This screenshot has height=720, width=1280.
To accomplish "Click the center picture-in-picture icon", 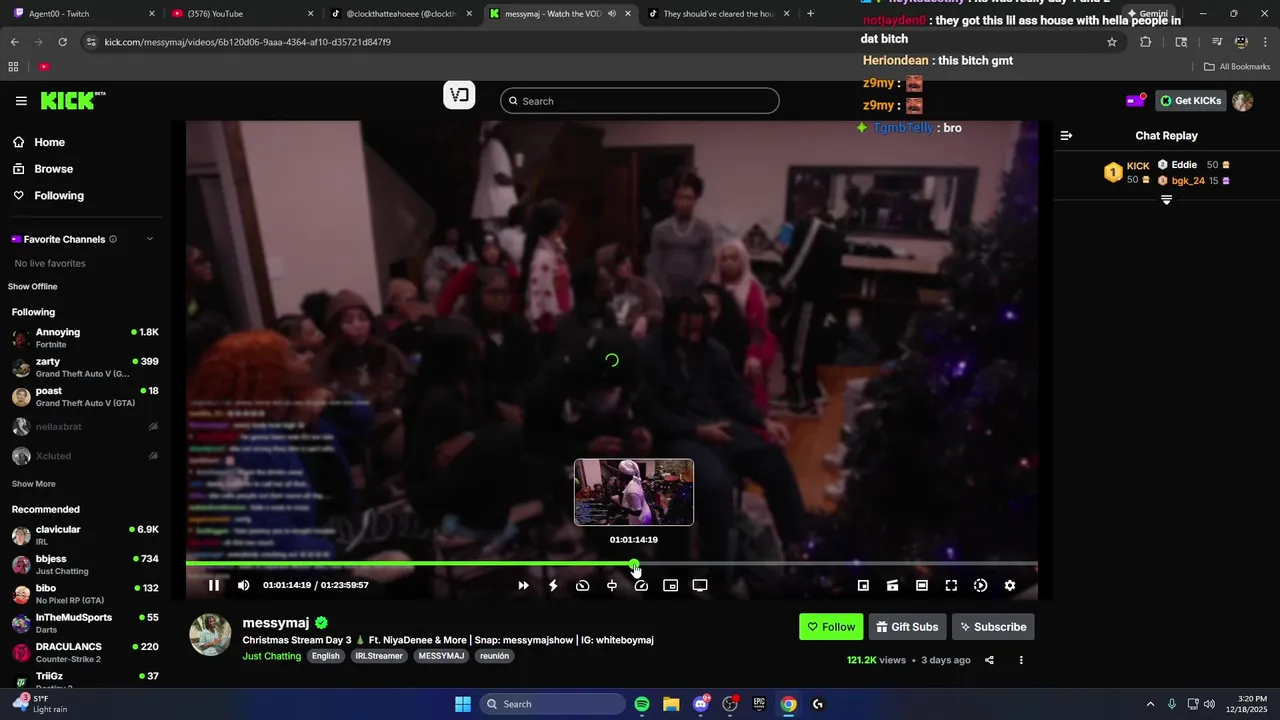I will tap(671, 585).
